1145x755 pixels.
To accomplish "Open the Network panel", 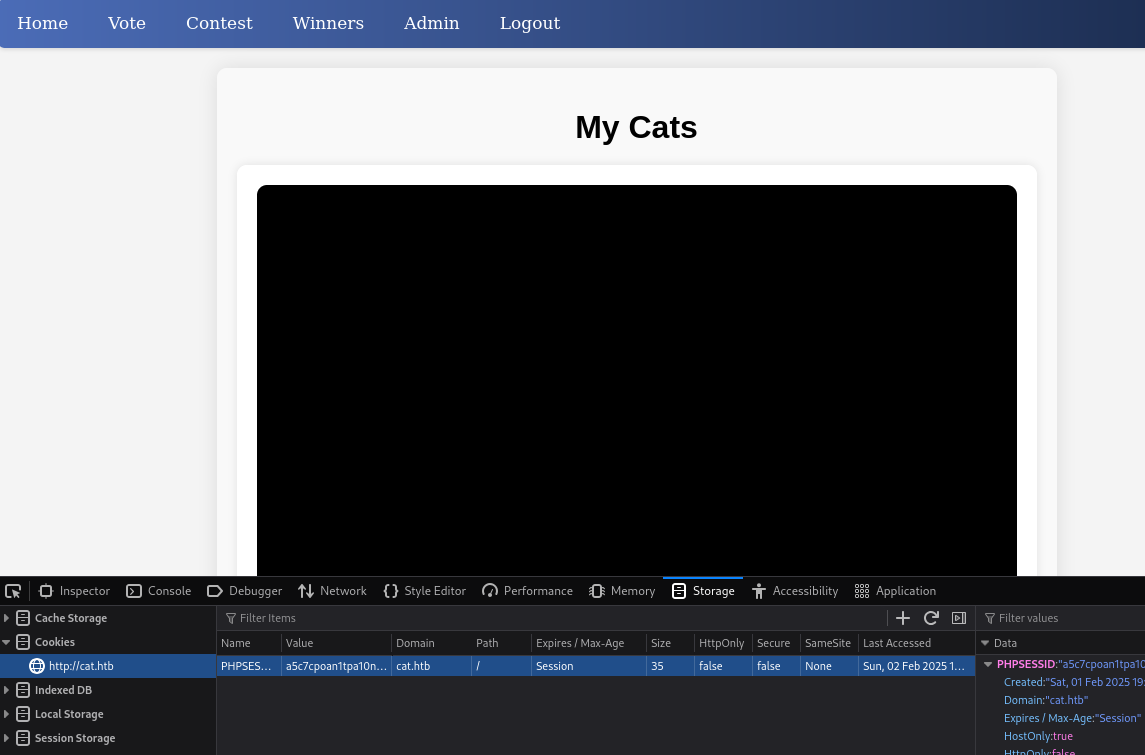I will 332,591.
